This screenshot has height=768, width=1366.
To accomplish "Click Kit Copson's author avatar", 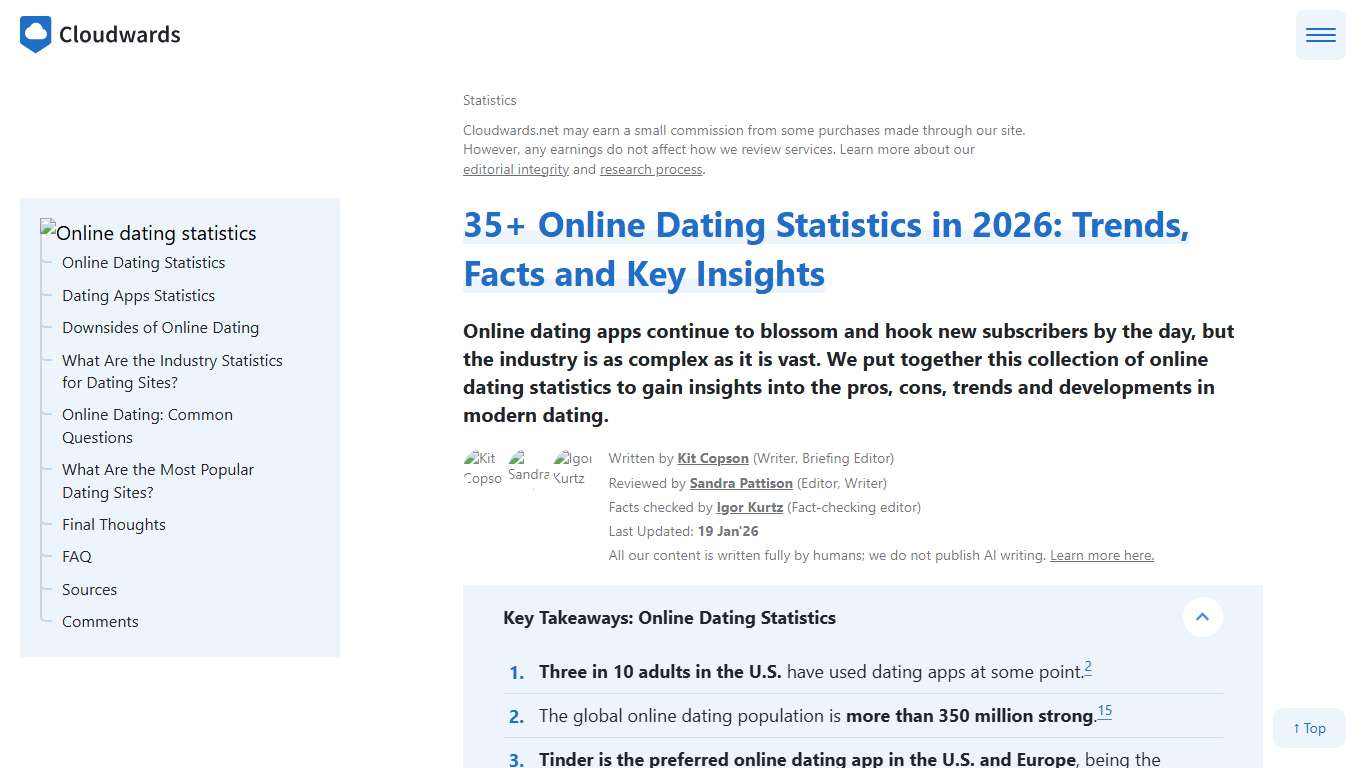I will click(483, 468).
